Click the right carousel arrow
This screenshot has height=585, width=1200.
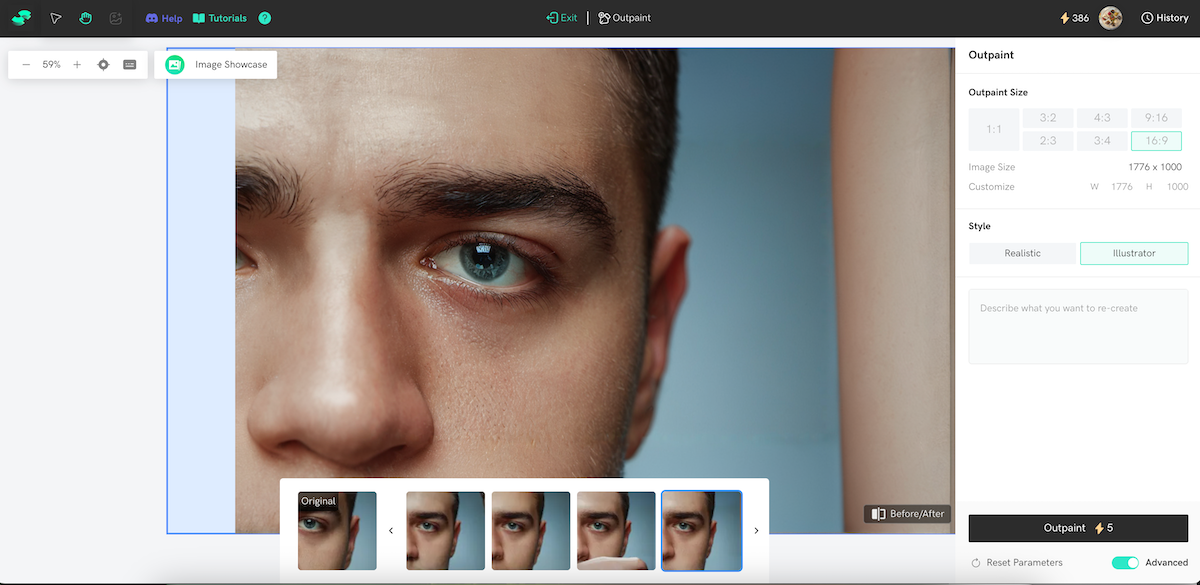[756, 530]
